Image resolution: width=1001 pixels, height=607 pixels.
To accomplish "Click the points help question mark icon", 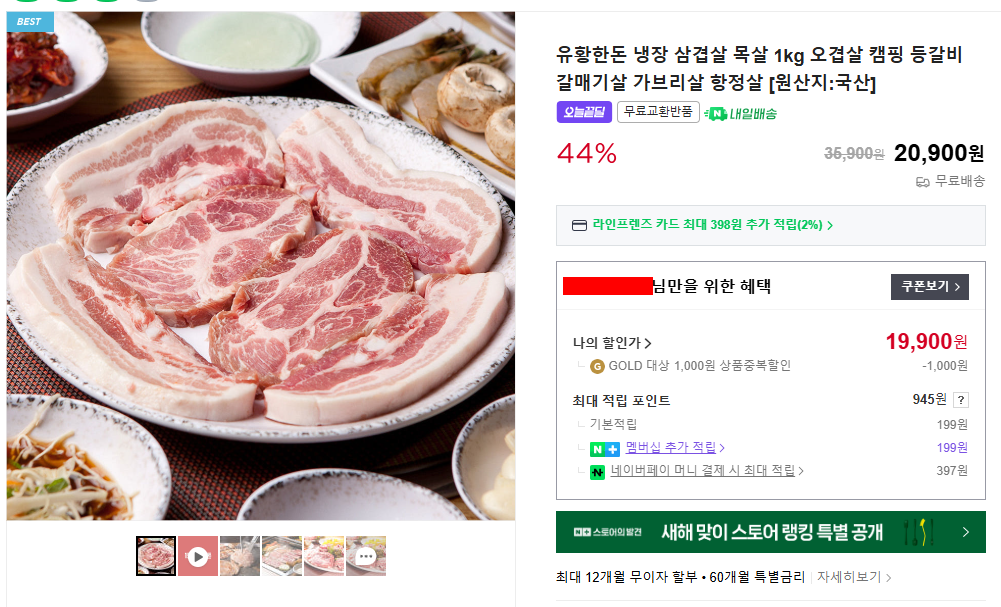I will coord(961,400).
